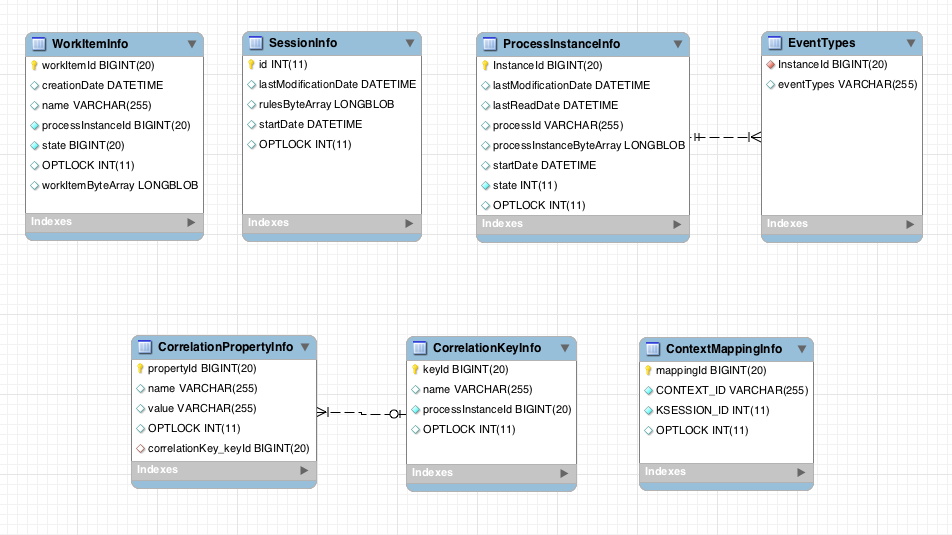Expand the Indexes section of SessionInfo

click(408, 224)
